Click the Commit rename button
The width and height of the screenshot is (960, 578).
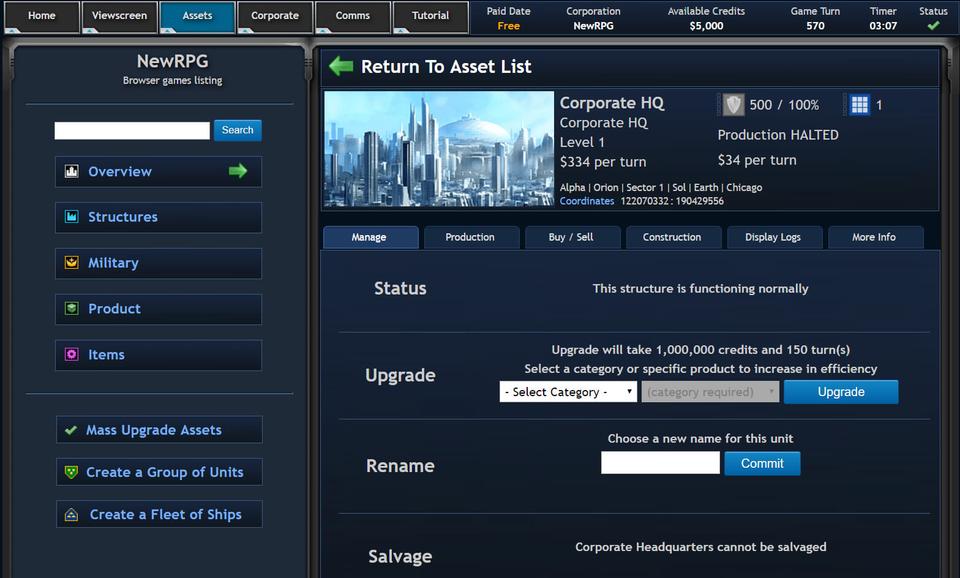pos(762,463)
